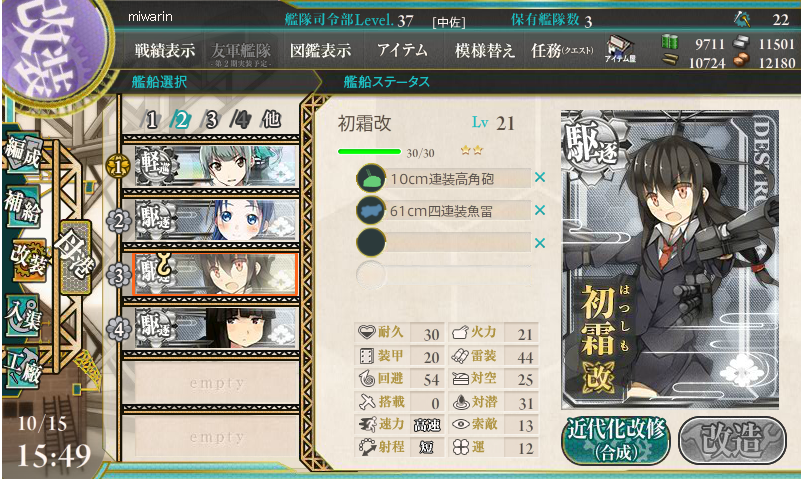This screenshot has width=801, height=479.
Task: Click the 近代化改修 modernization button
Action: [617, 441]
